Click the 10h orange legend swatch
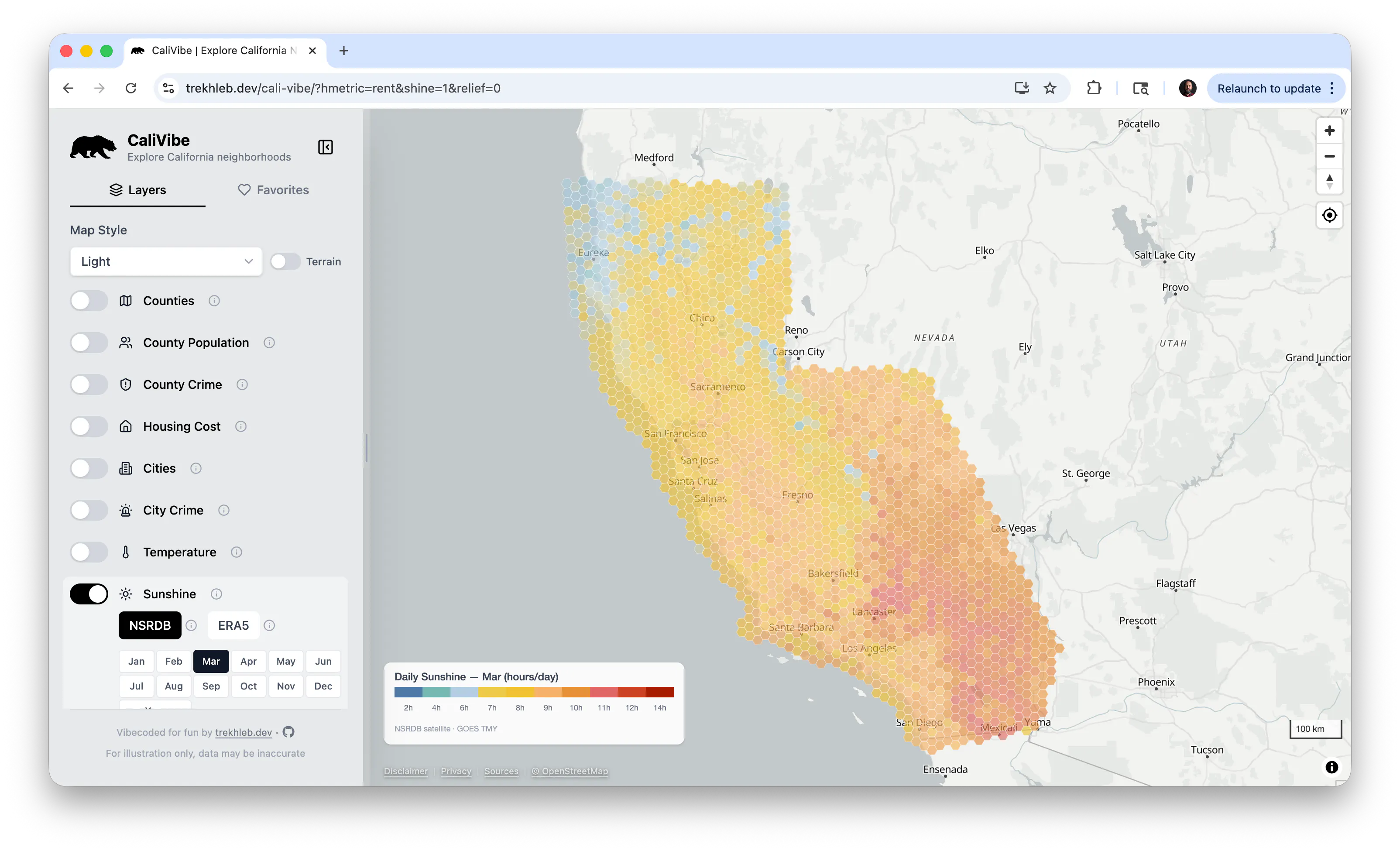The height and width of the screenshot is (851, 1400). coord(576,691)
